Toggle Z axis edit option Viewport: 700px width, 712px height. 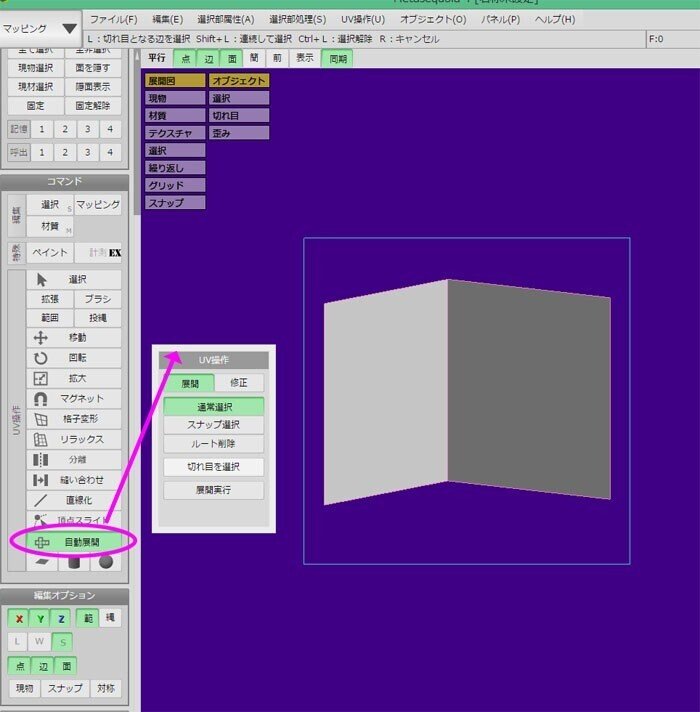click(61, 618)
